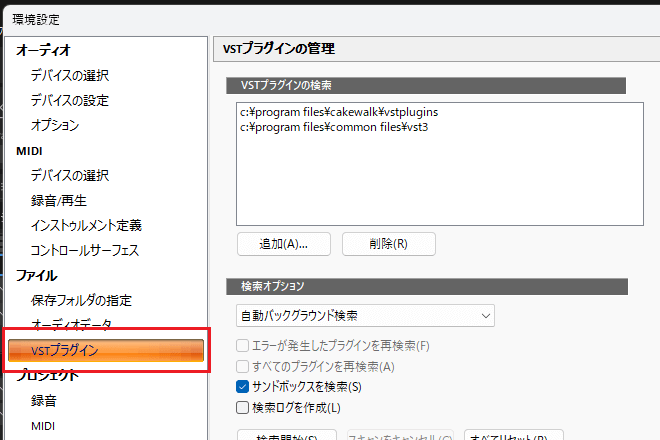Click the highlighted VSTプラグイン item
Image resolution: width=660 pixels, height=440 pixels.
click(x=105, y=350)
